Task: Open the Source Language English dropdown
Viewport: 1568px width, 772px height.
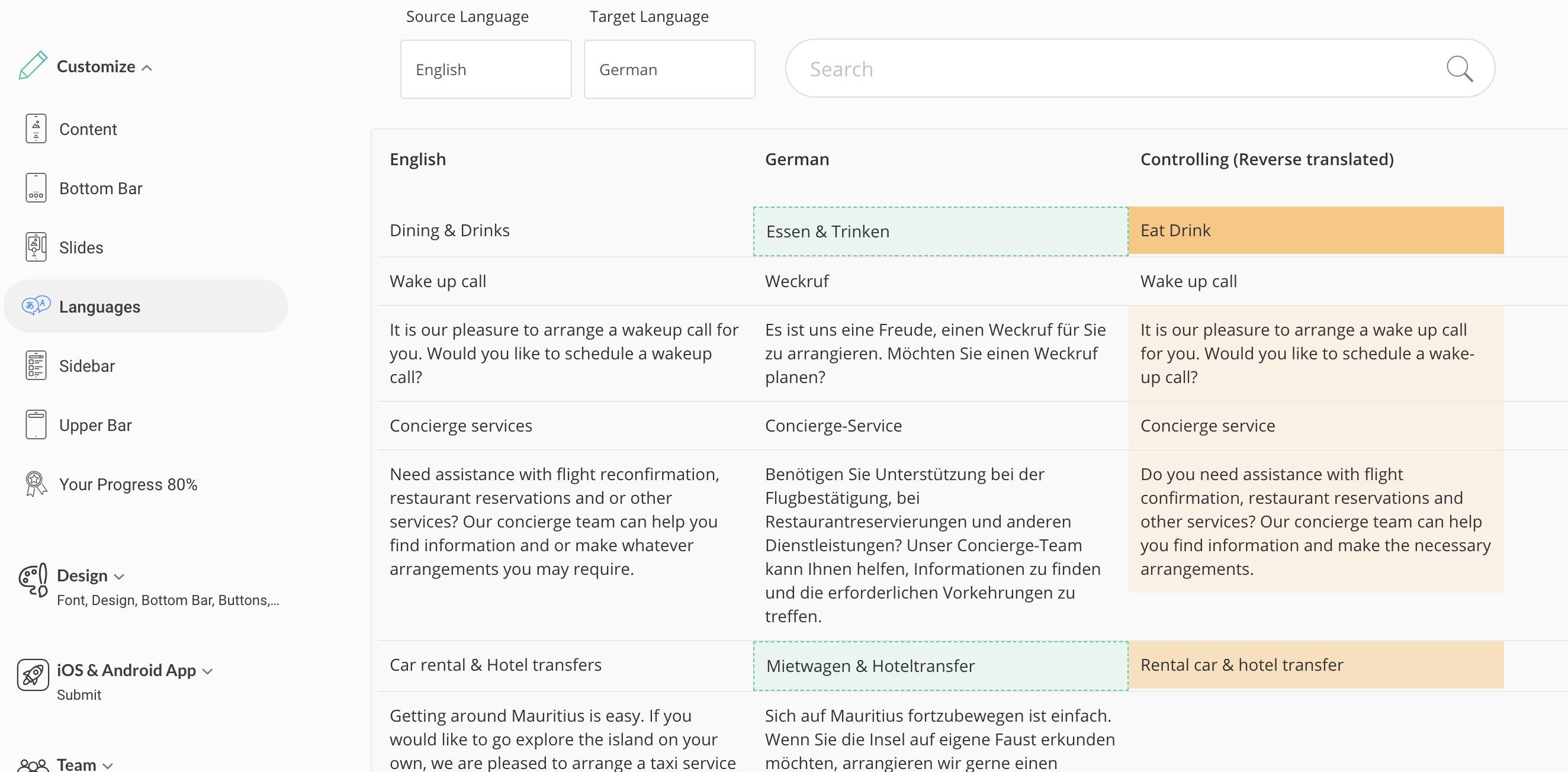Action: 486,69
